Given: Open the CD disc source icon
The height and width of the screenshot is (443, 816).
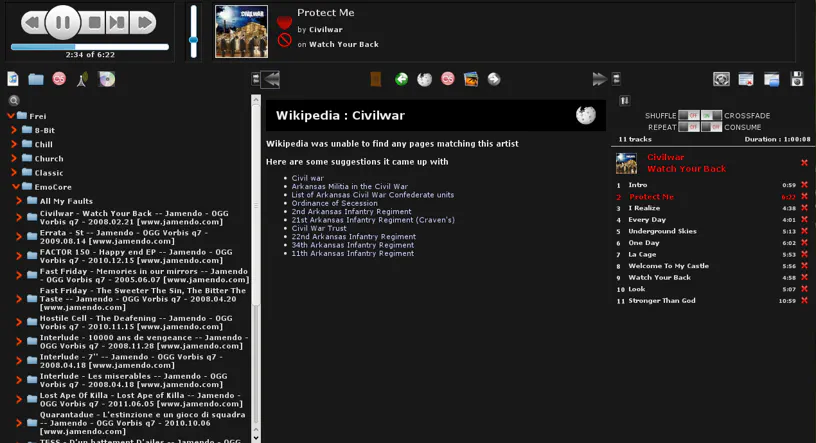Looking at the screenshot, I should [107, 79].
